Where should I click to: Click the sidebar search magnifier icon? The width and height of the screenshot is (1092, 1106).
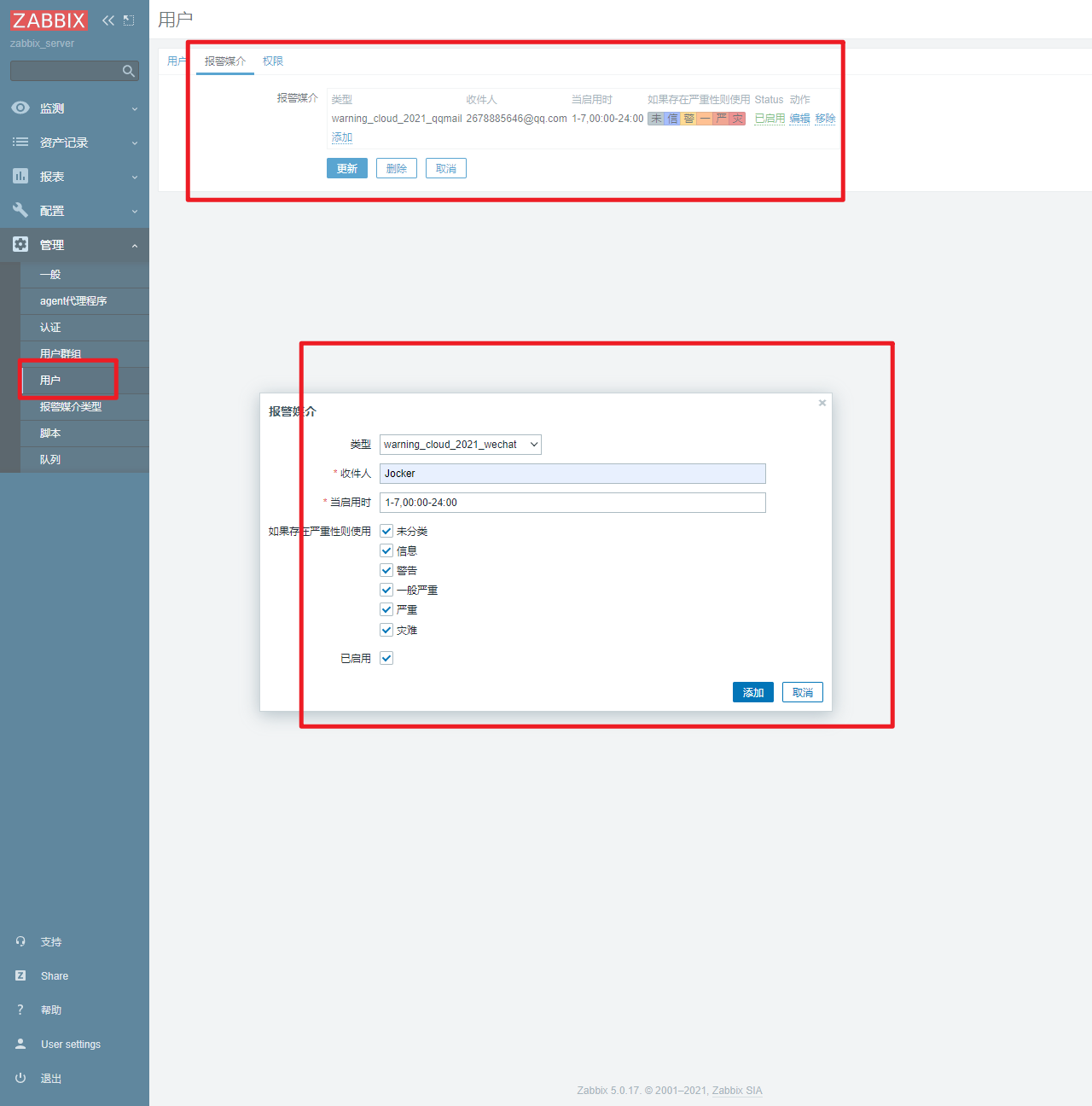pos(129,71)
